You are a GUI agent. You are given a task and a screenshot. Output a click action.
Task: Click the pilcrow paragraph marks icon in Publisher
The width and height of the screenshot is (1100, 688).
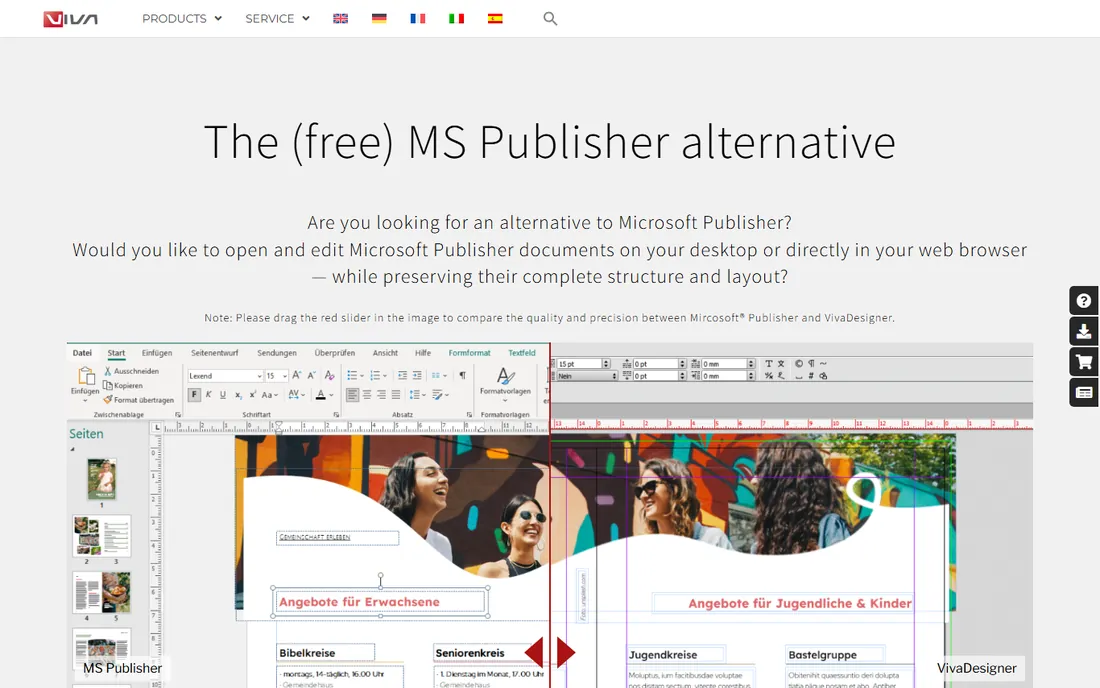click(462, 375)
